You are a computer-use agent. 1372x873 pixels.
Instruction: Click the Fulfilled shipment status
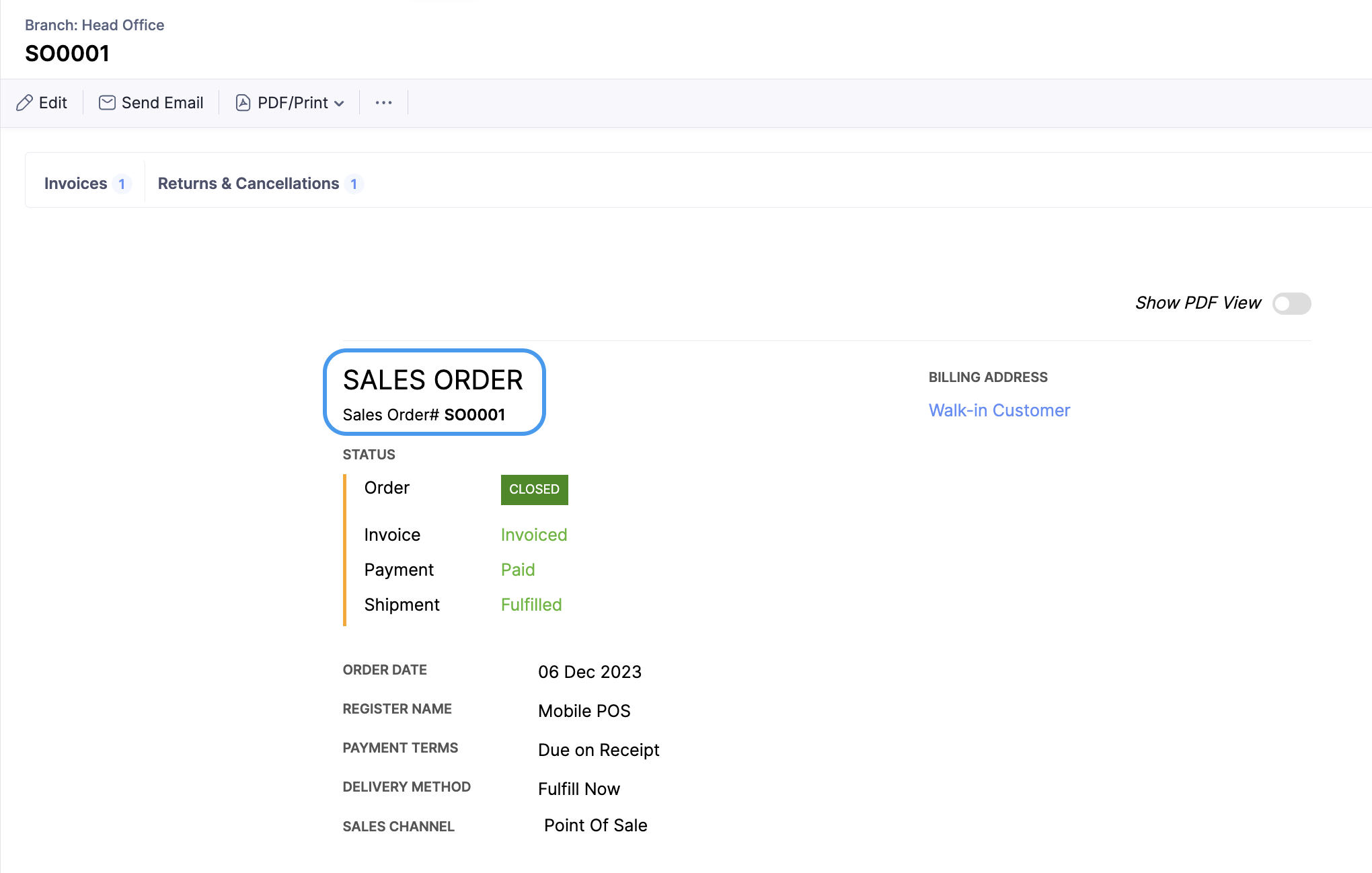click(531, 605)
